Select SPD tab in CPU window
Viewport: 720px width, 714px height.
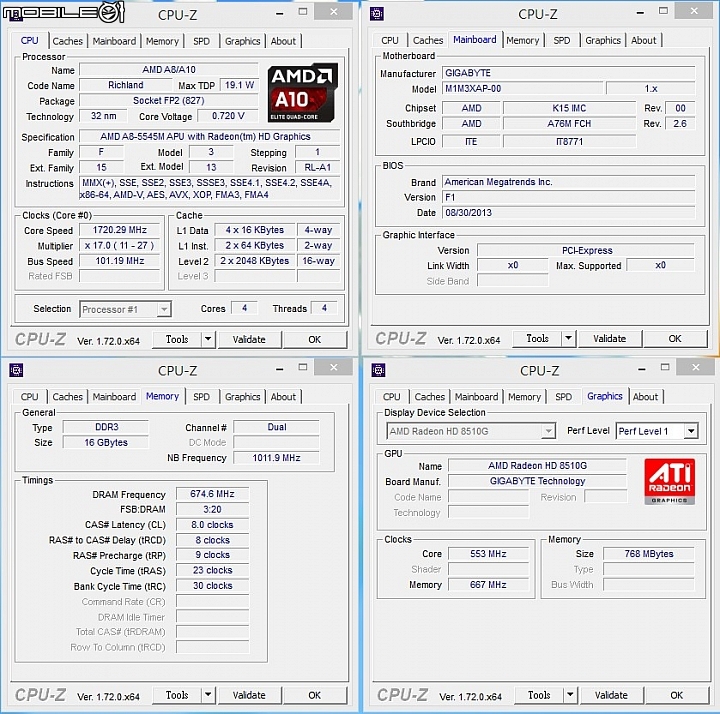click(201, 41)
